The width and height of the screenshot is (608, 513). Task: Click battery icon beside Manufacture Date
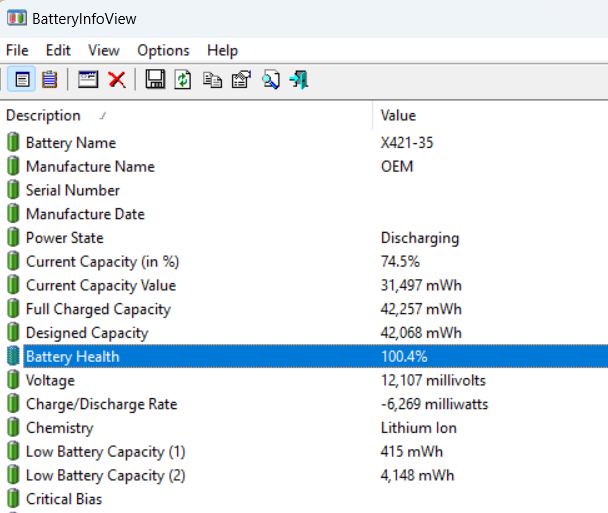[13, 214]
